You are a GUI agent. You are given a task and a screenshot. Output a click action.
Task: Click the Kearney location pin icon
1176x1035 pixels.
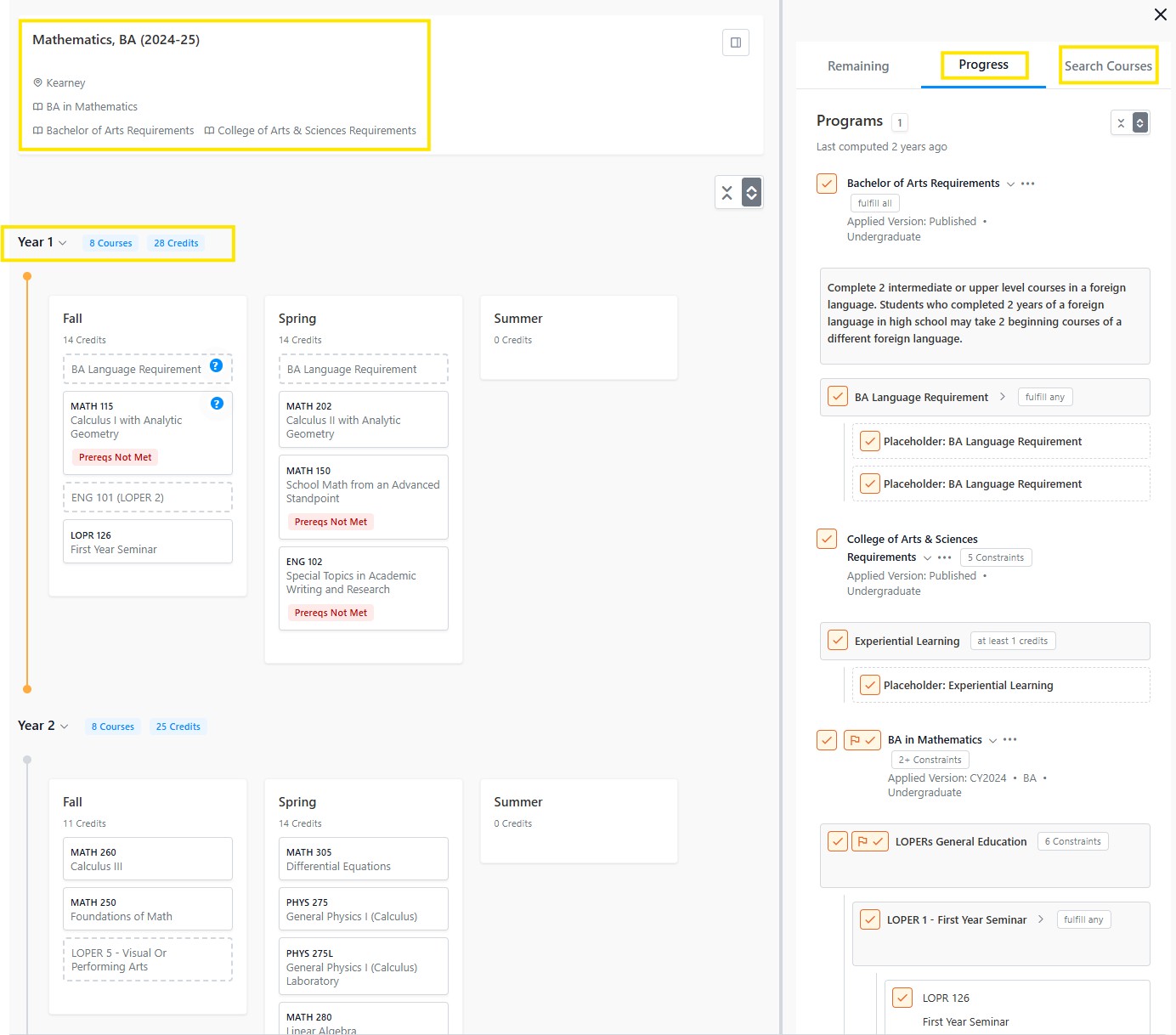[x=37, y=82]
